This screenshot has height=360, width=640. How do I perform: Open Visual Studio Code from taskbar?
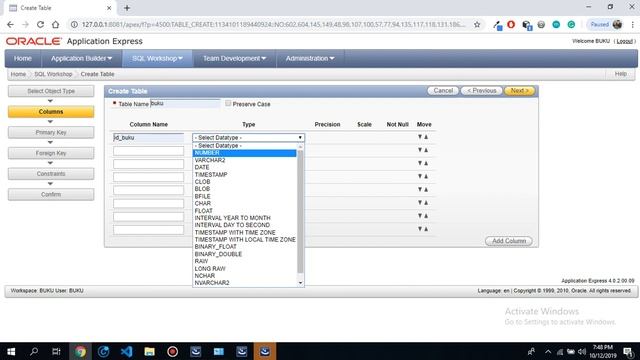point(127,351)
